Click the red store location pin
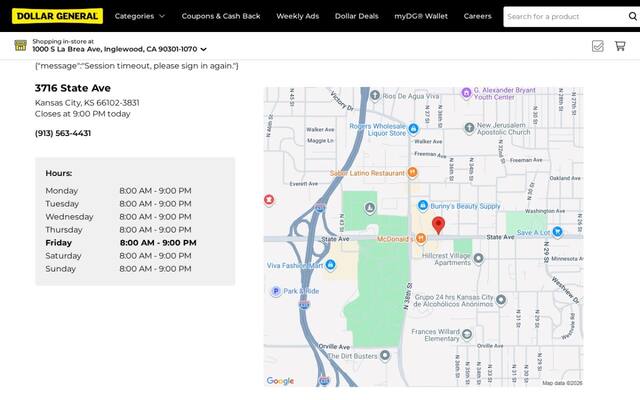 pos(438,226)
